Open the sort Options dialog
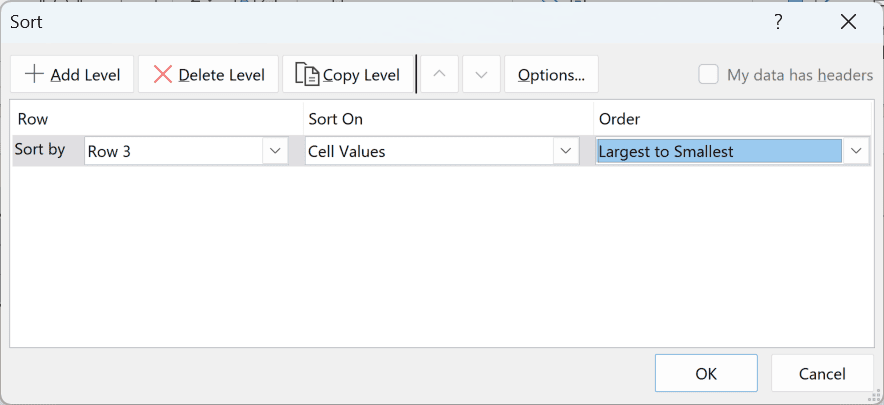The image size is (884, 405). [551, 74]
